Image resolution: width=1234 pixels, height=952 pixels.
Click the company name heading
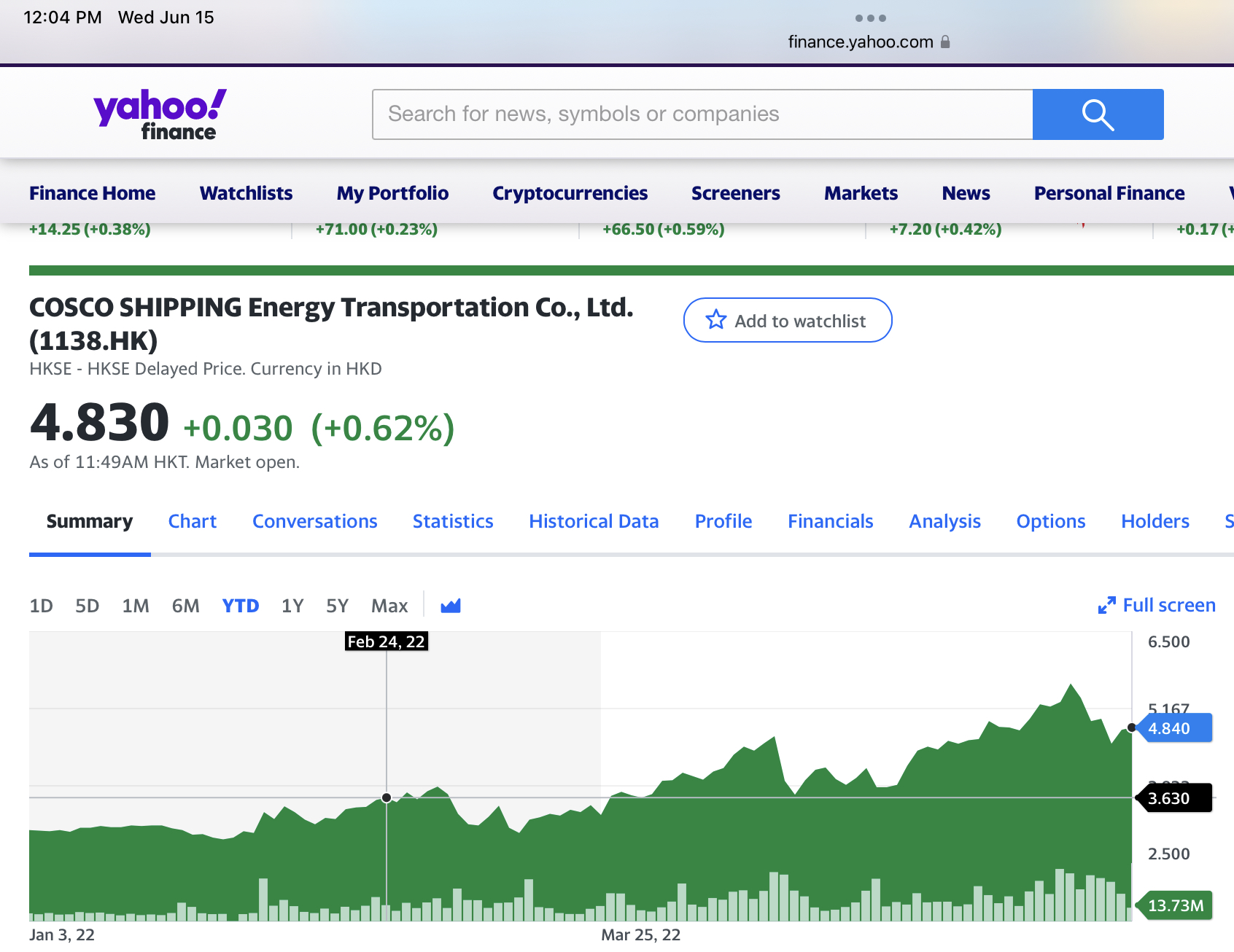click(x=331, y=324)
